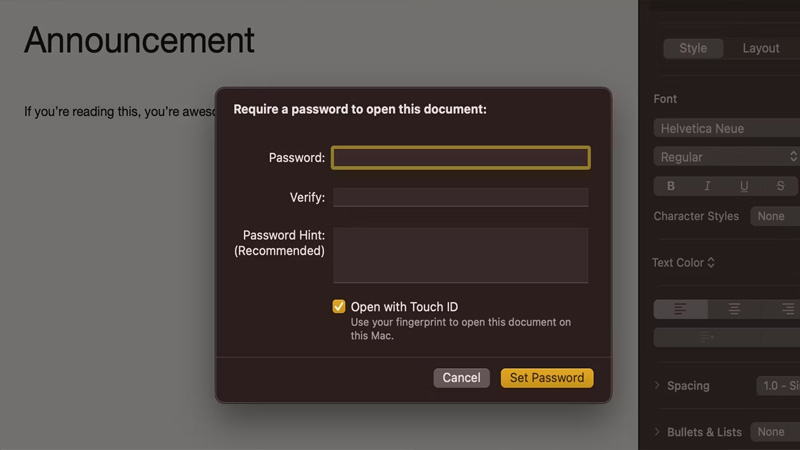Disable Open with Touch ID checkbox
Image resolution: width=800 pixels, height=450 pixels.
click(339, 307)
